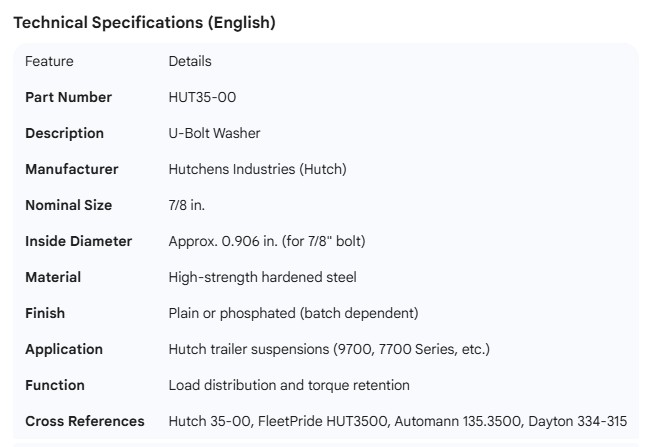This screenshot has height=447, width=648.
Task: Click the Plain or phosphated finish text
Action: click(293, 313)
